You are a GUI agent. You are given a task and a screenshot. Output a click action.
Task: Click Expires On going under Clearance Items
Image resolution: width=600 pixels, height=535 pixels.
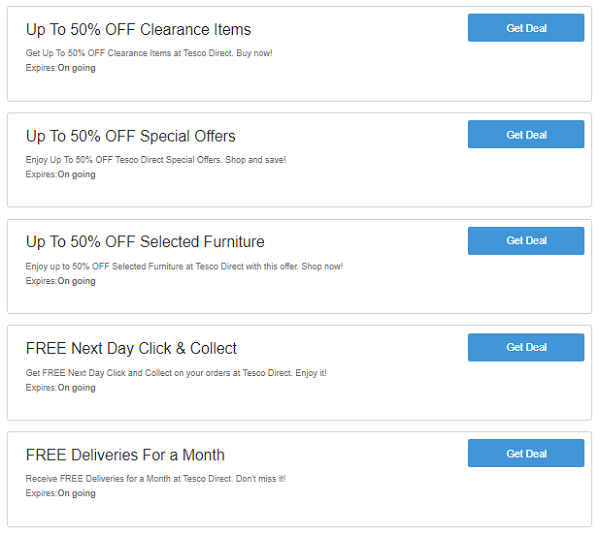(60, 68)
